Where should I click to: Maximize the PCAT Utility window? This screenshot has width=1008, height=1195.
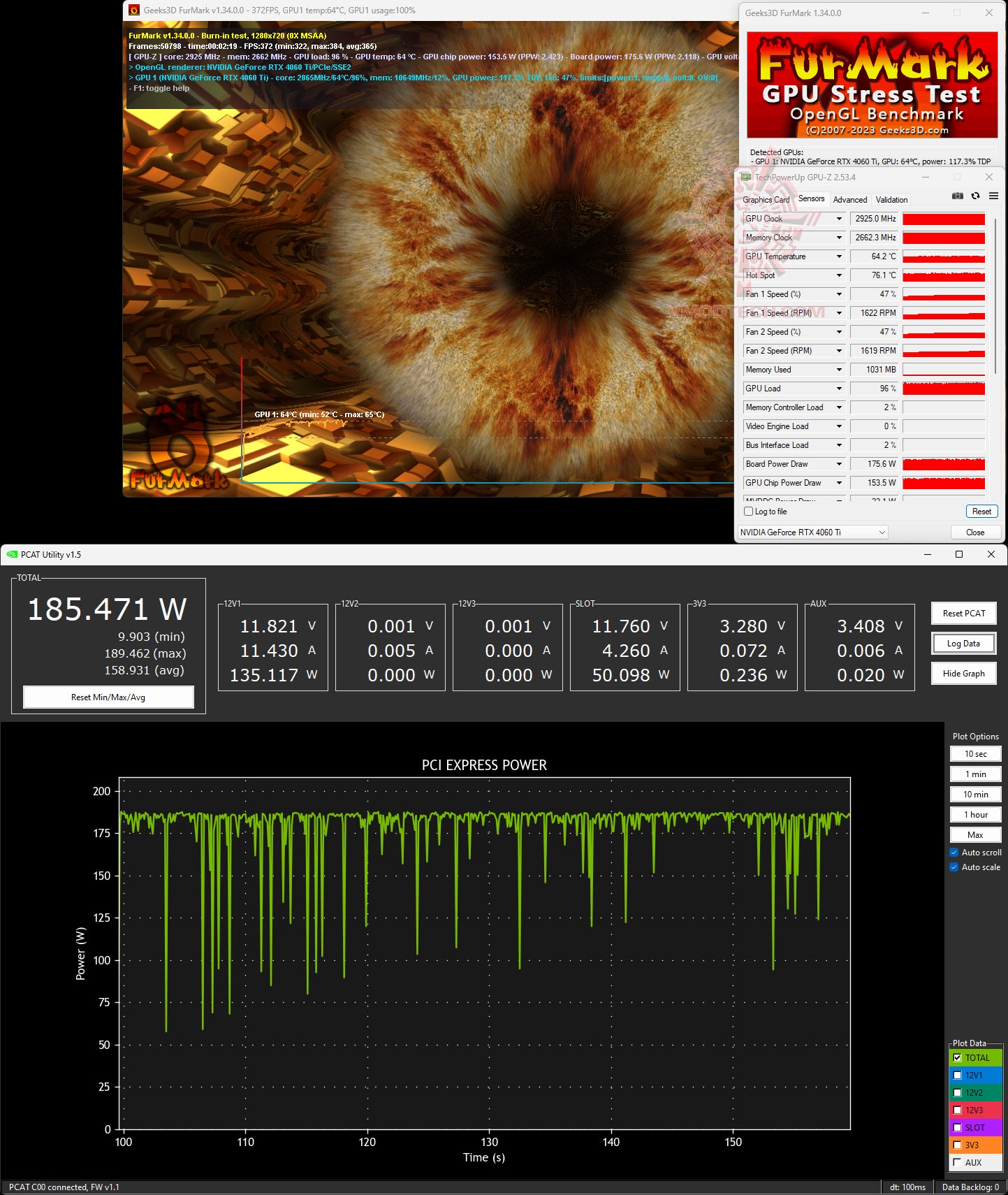coord(959,555)
